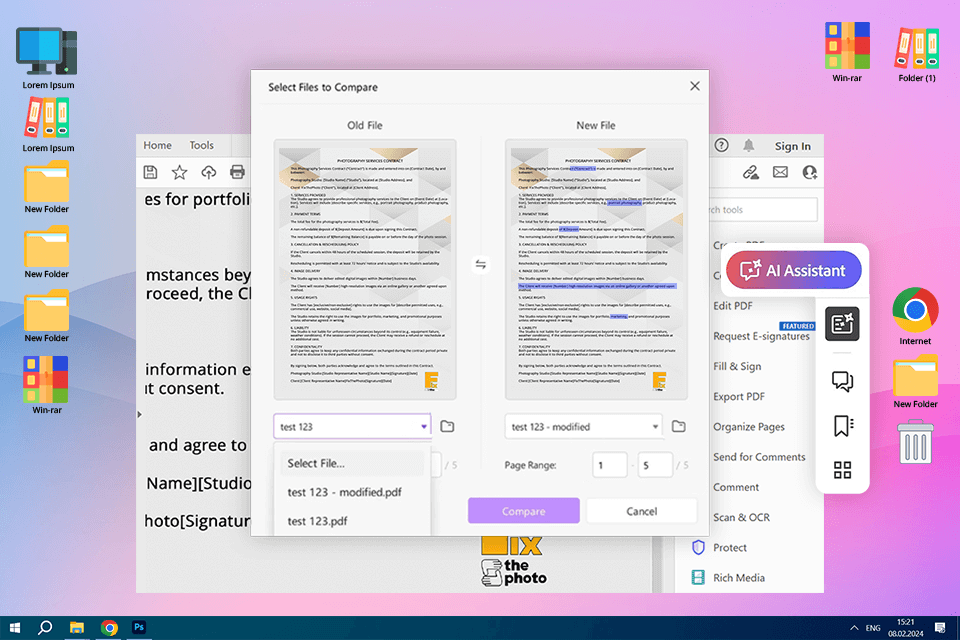Screen dimensions: 960x640
Task: Click ENG language indicator in taskbar
Action: point(873,628)
